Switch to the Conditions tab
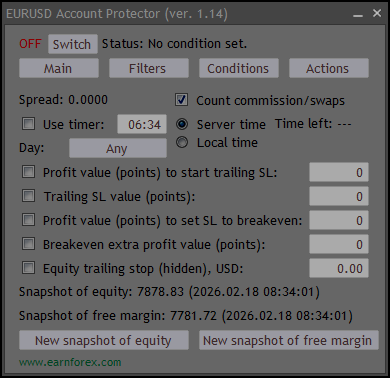 pyautogui.click(x=239, y=68)
